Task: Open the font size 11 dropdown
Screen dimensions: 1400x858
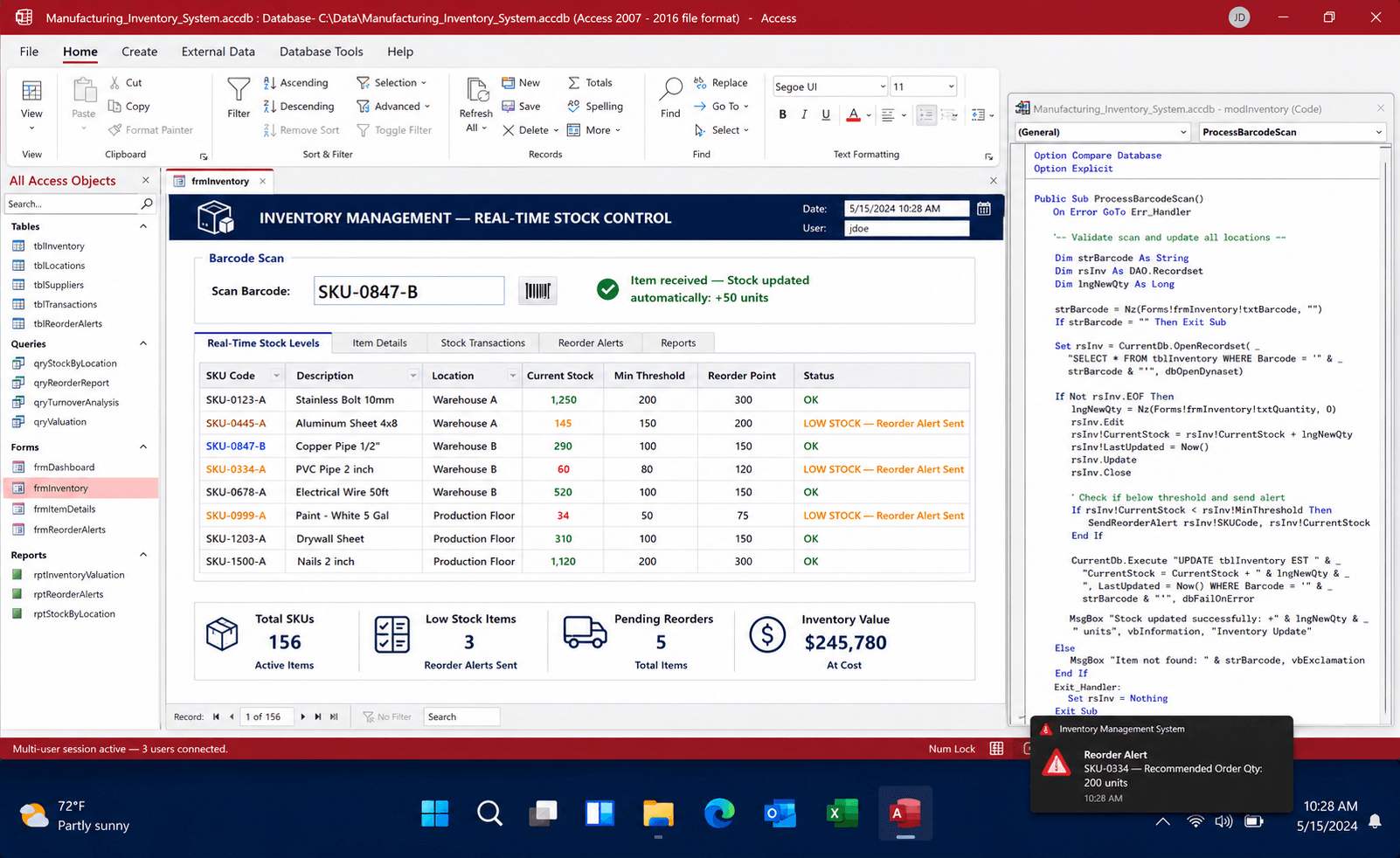Action: pyautogui.click(x=951, y=86)
